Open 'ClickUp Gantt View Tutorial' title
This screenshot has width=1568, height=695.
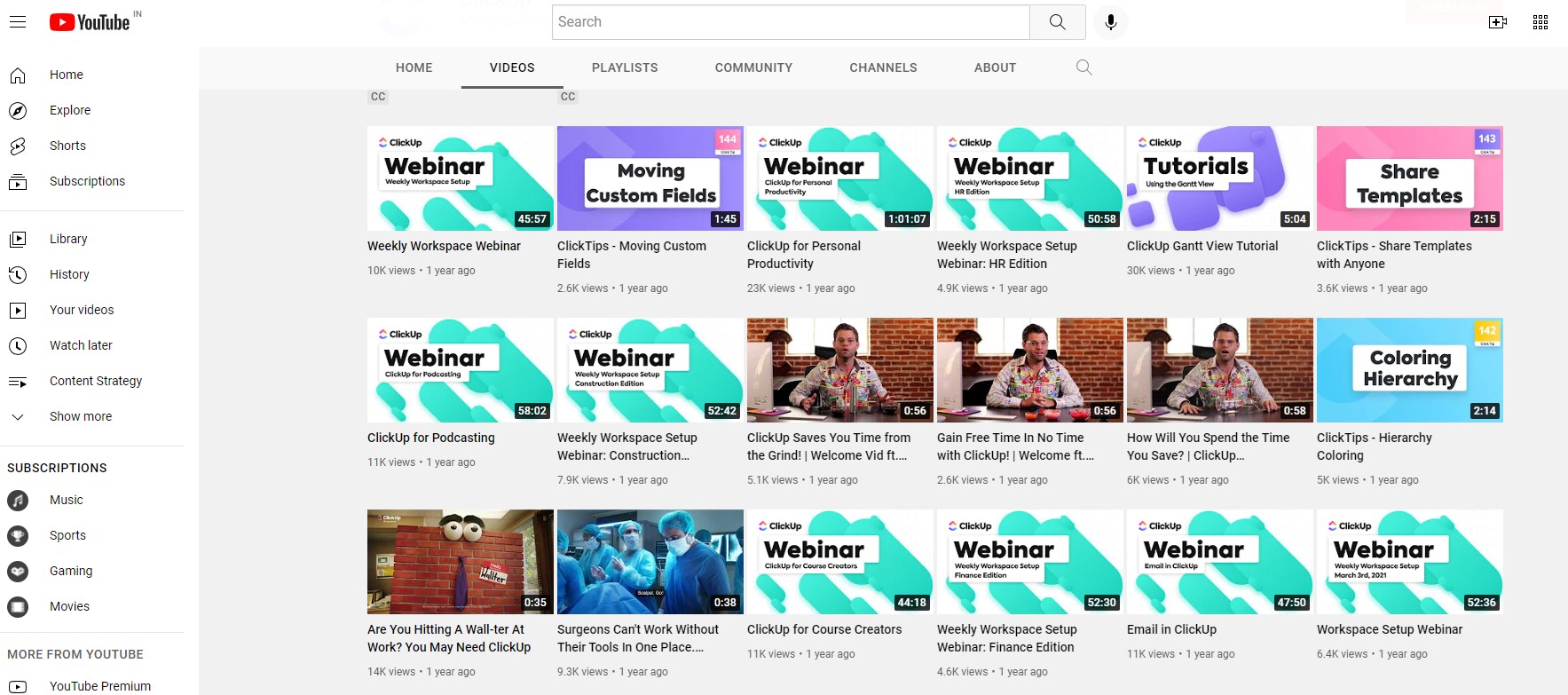point(1202,246)
